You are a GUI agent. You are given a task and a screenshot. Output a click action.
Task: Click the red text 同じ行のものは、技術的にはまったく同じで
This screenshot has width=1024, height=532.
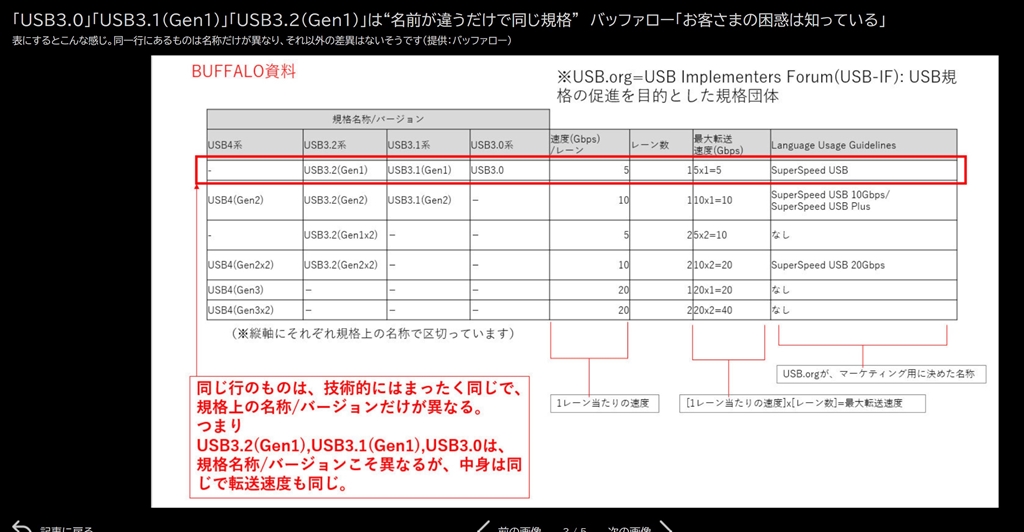[359, 388]
